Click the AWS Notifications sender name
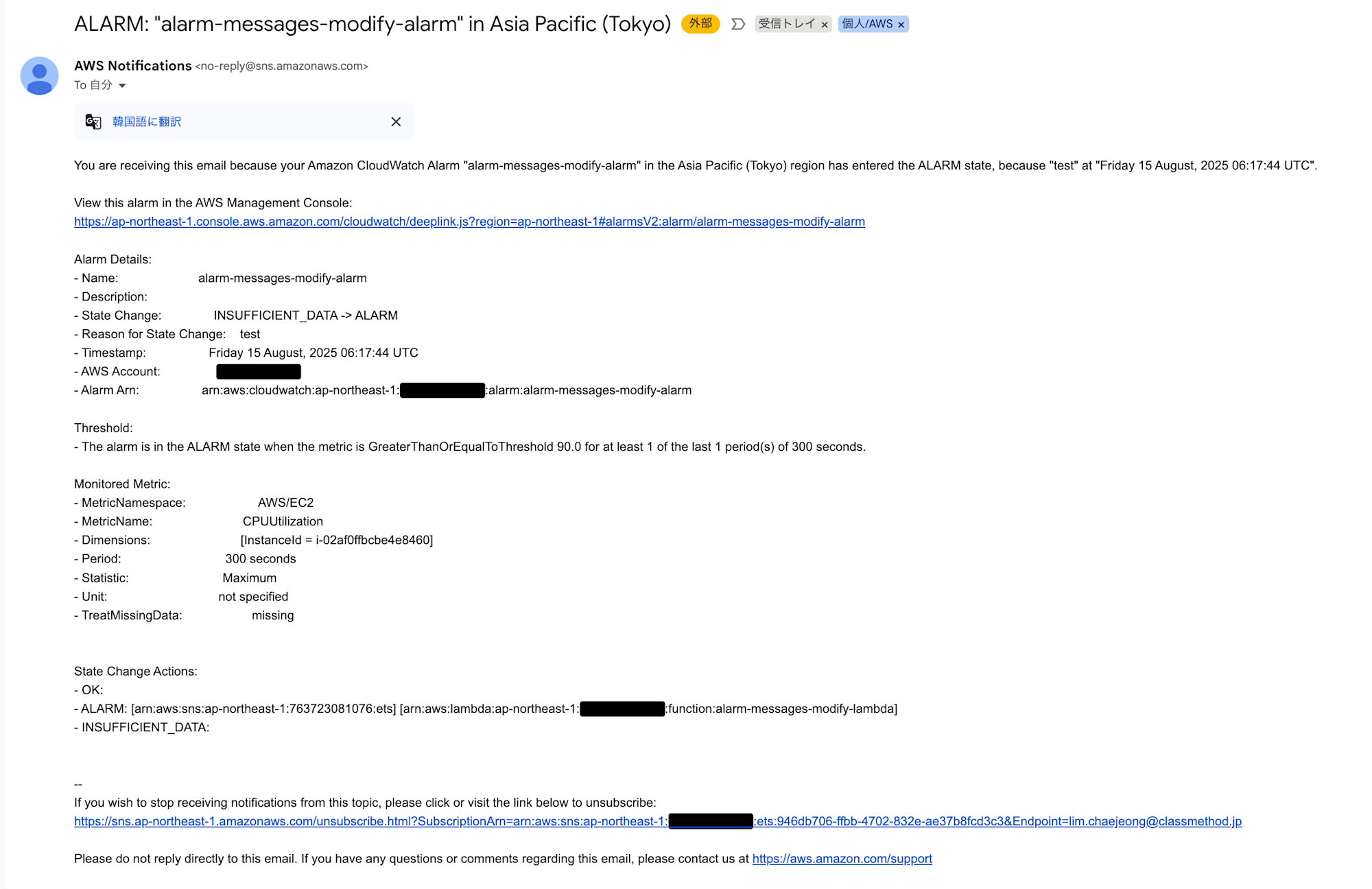Screen dimensions: 1372x889 tap(133, 66)
